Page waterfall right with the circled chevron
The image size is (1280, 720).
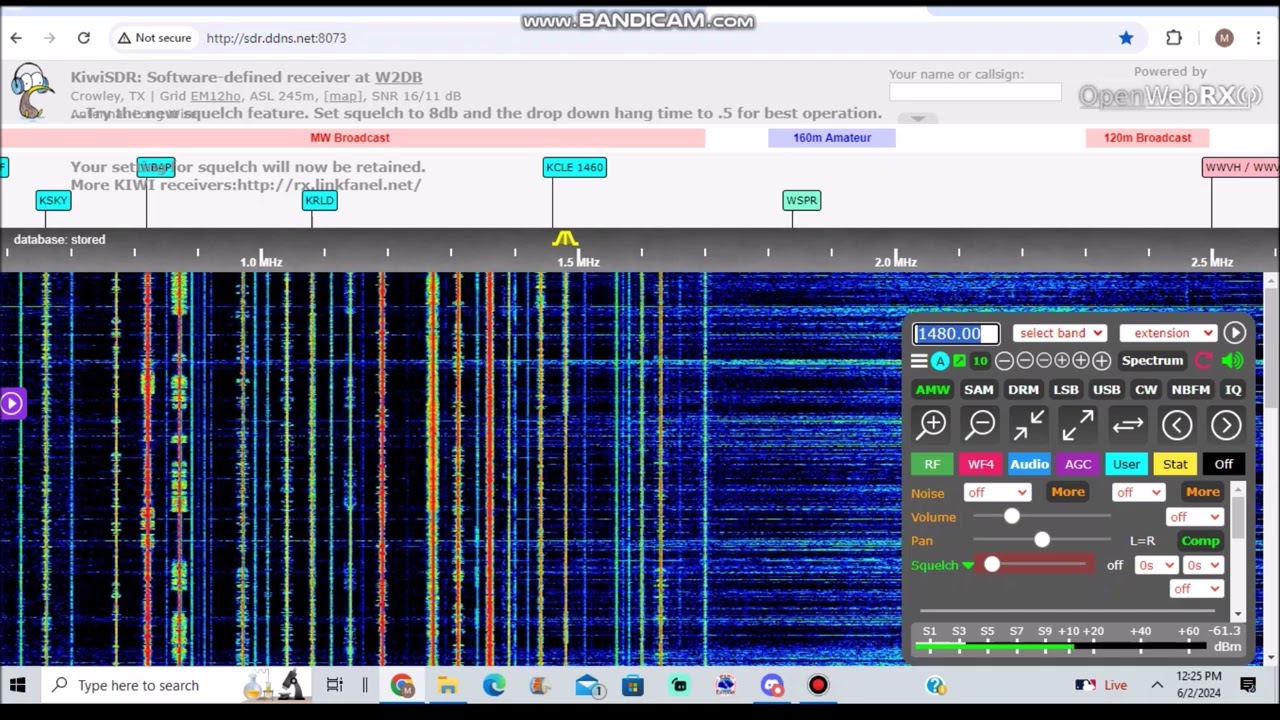[x=1226, y=425]
